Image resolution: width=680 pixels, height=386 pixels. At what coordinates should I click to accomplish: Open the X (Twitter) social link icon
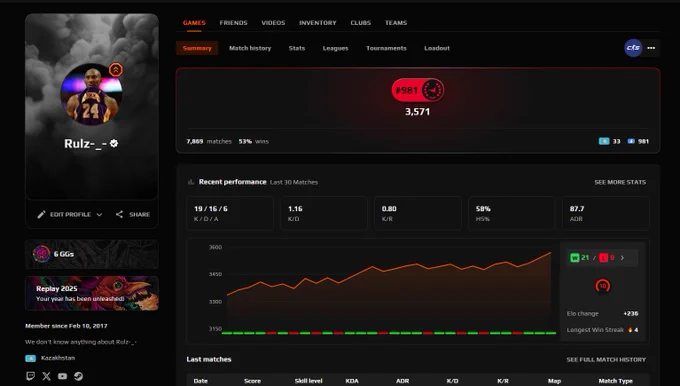(x=46, y=376)
